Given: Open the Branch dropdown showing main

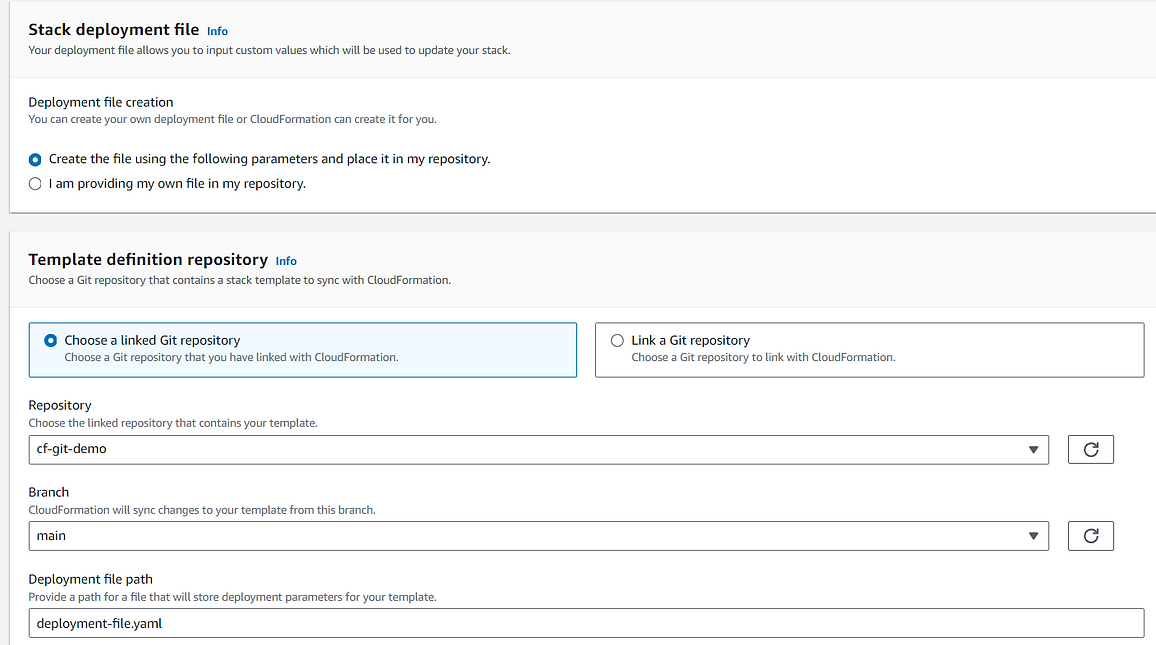Looking at the screenshot, I should (538, 536).
